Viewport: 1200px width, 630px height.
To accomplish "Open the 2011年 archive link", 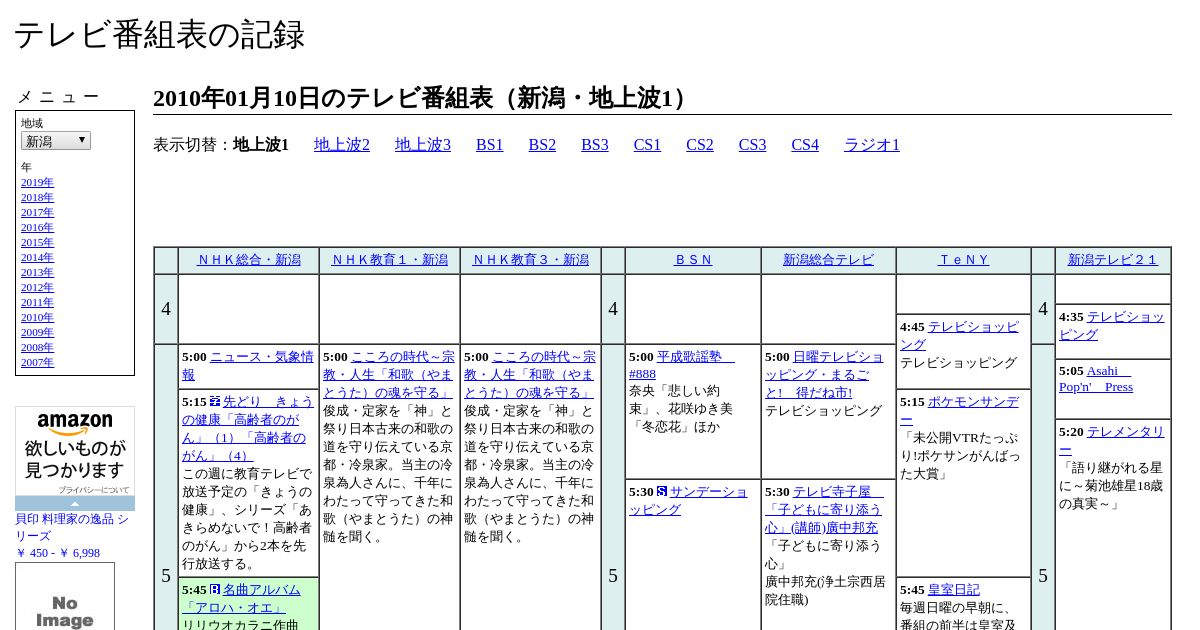I will (37, 302).
